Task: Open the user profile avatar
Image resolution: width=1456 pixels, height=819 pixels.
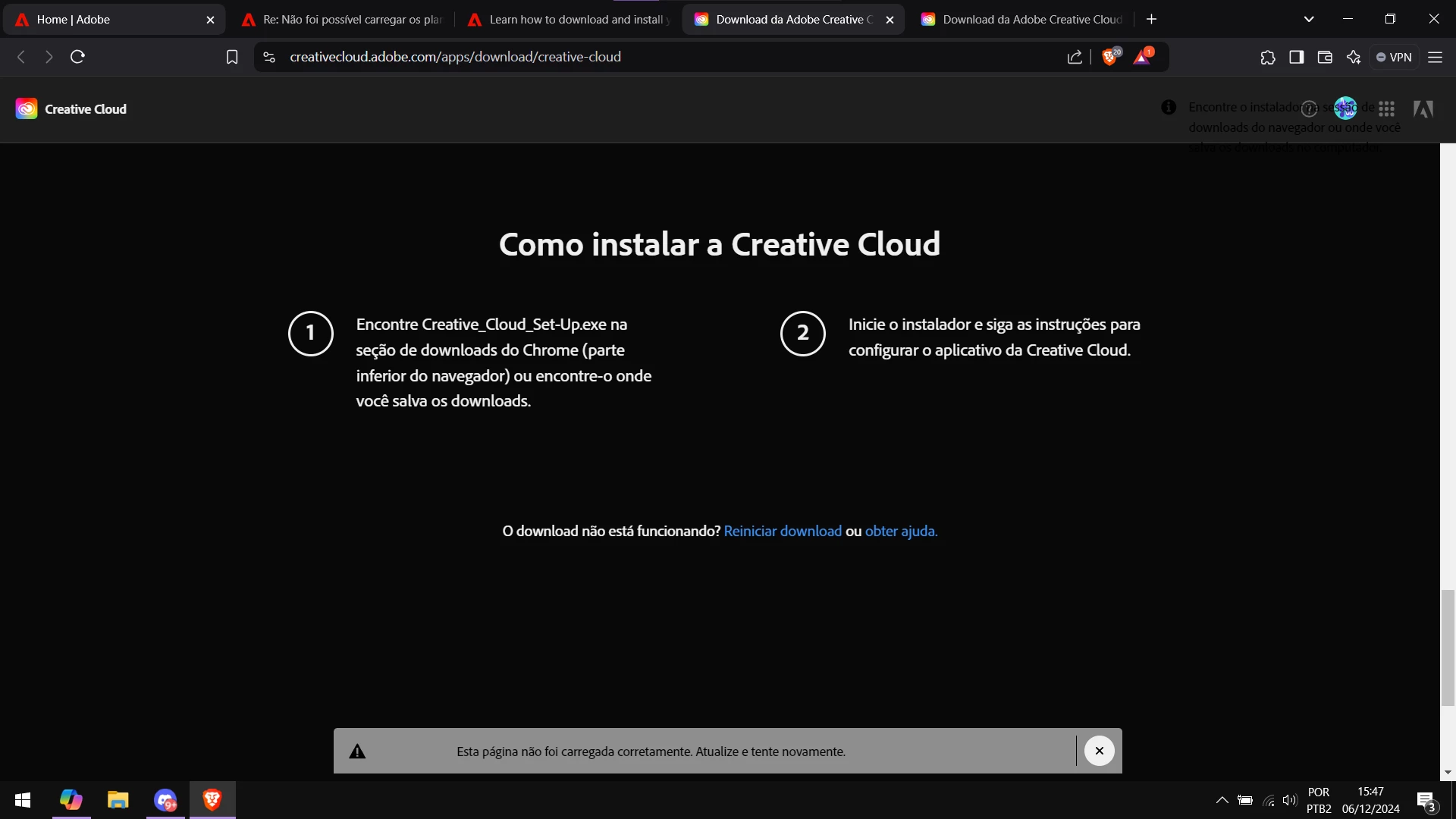Action: point(1345,108)
